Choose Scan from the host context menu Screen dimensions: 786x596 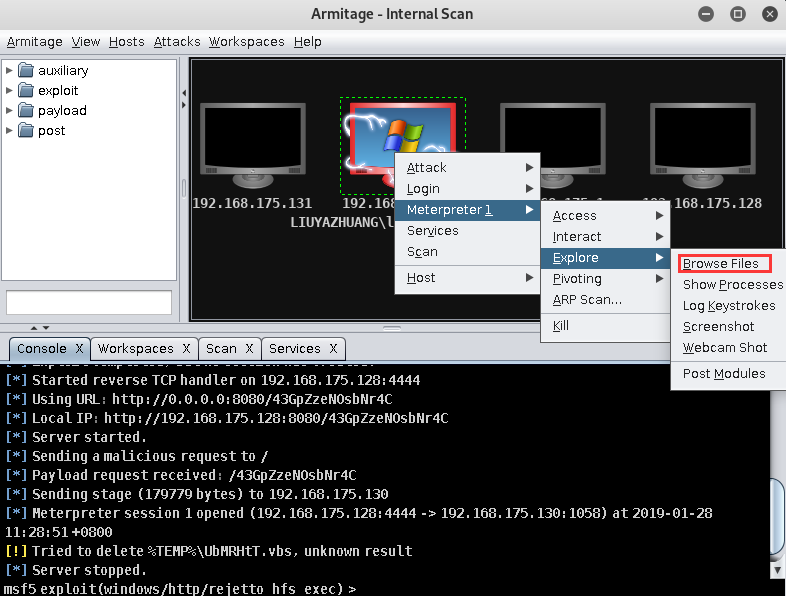467,252
